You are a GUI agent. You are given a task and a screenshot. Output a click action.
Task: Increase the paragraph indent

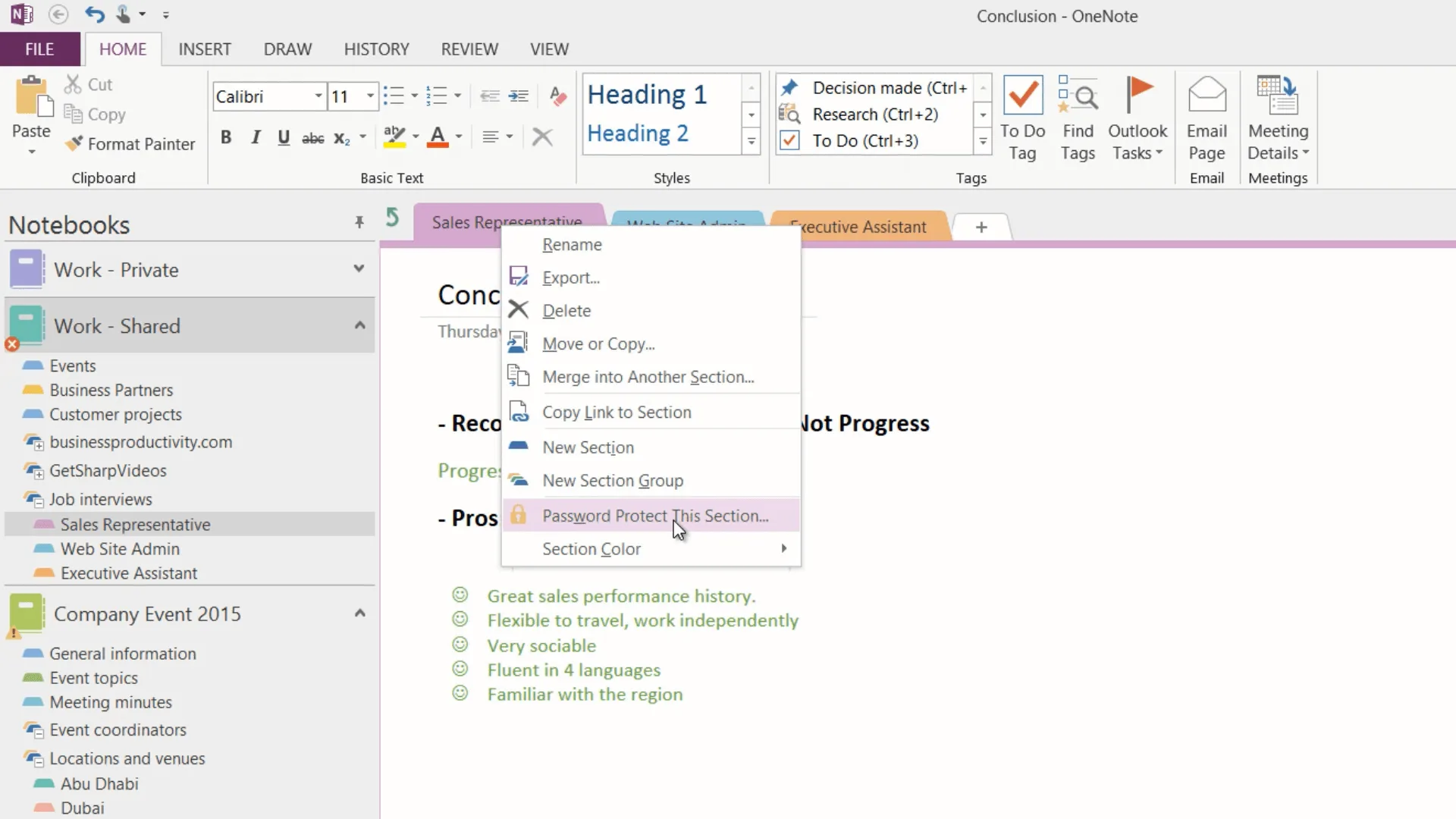[x=519, y=96]
